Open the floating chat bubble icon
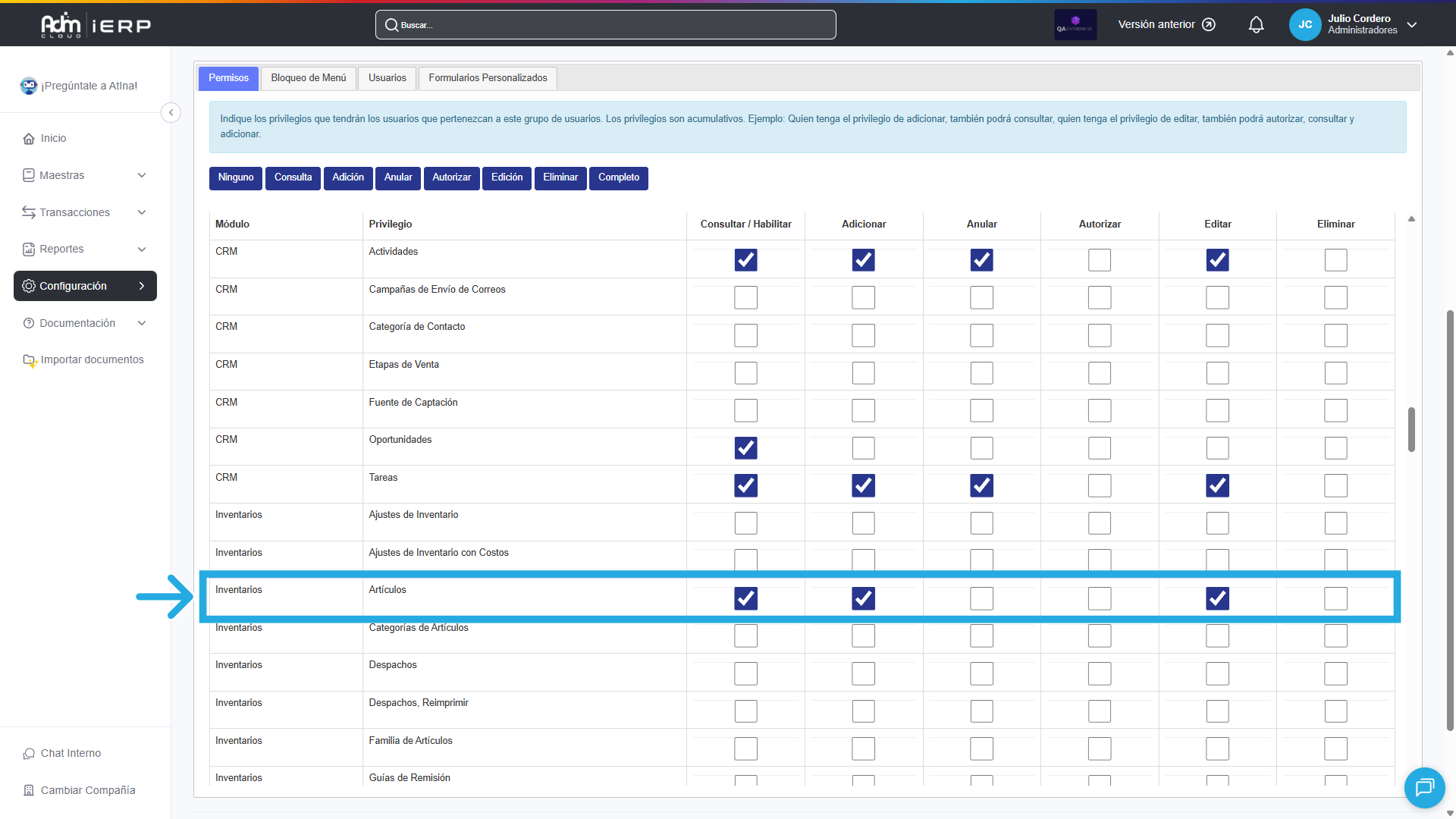 click(x=1424, y=787)
